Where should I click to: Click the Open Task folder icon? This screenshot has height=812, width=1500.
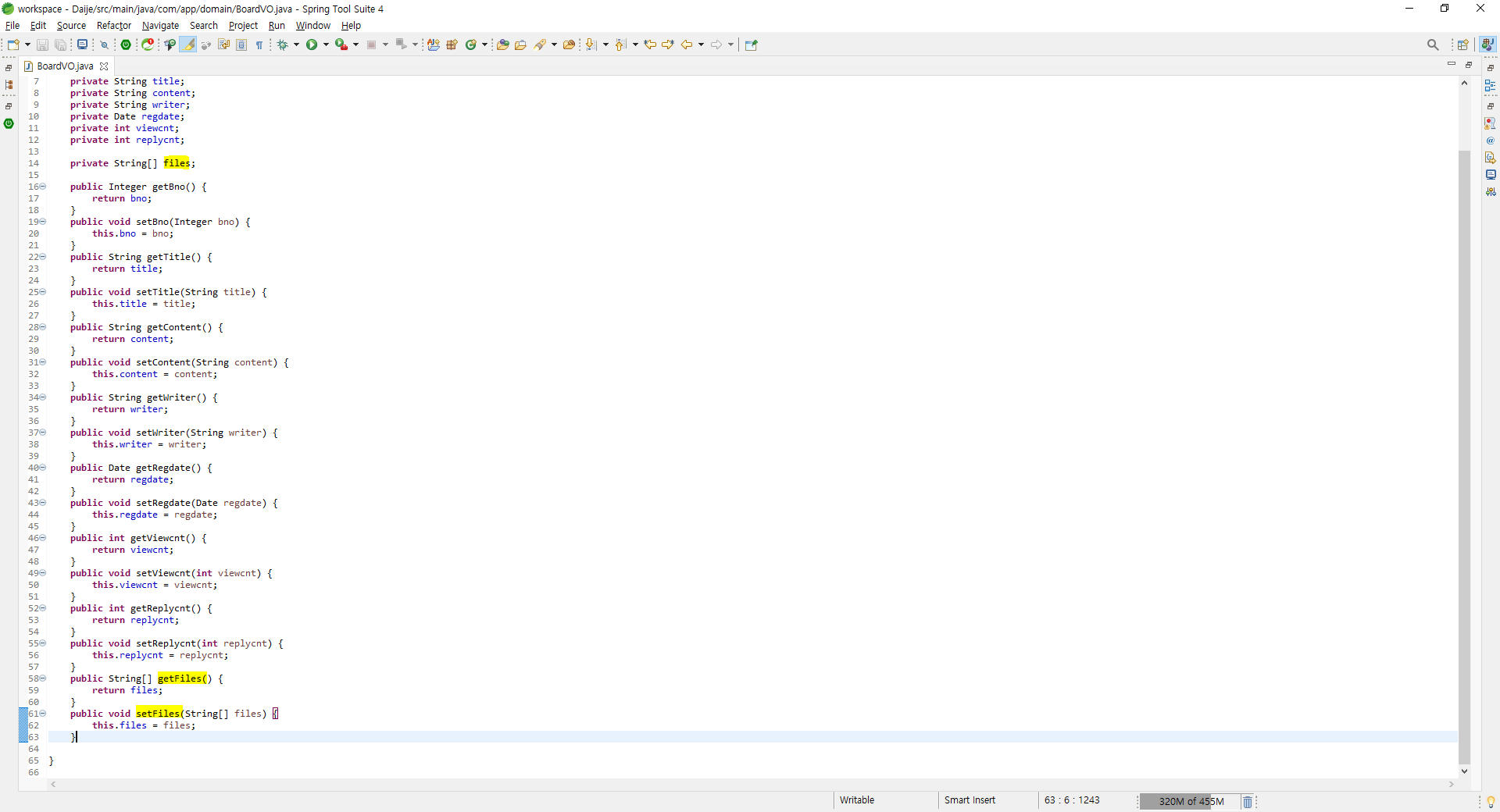coord(521,45)
